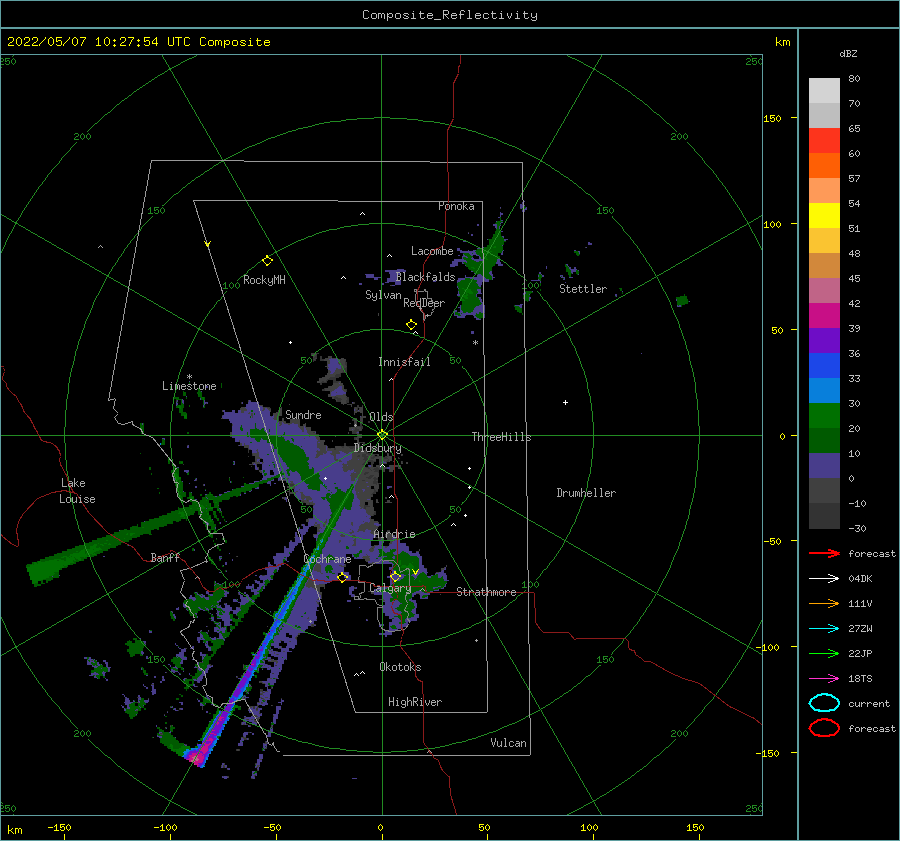
Task: Click the red 'forecast' ellipse legend icon
Action: [x=824, y=728]
